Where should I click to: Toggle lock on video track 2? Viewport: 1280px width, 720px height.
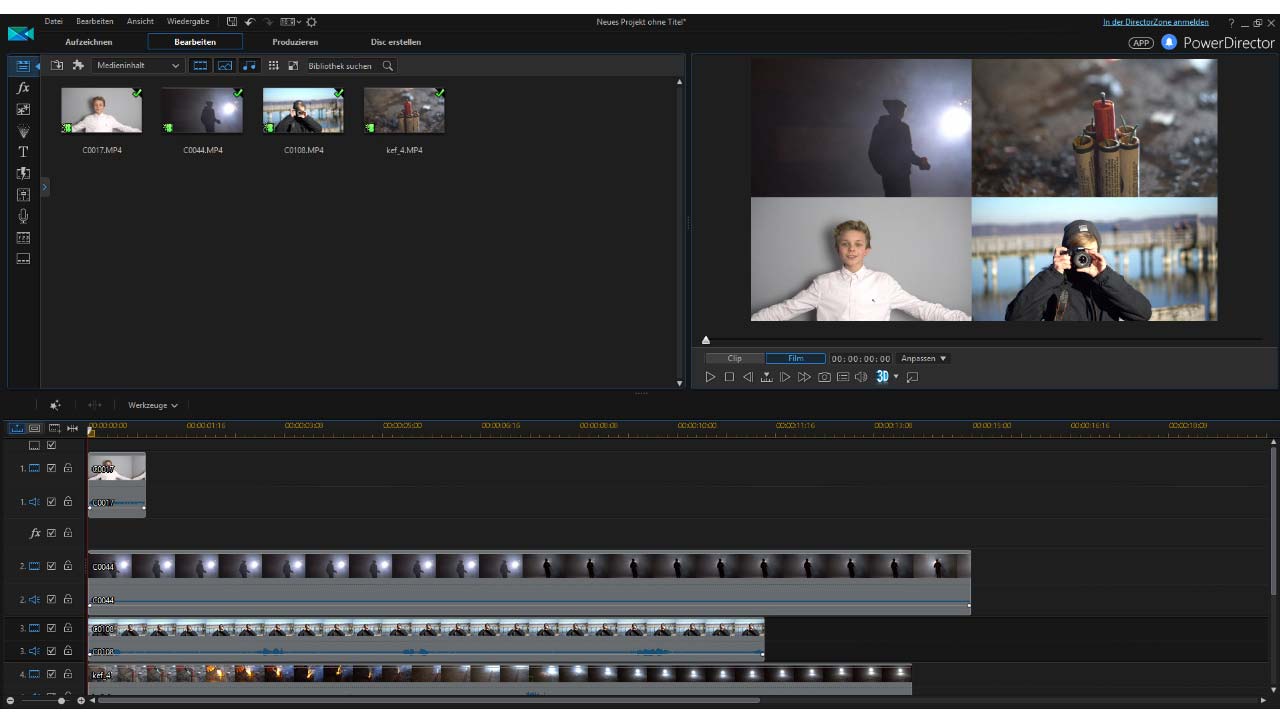click(68, 566)
